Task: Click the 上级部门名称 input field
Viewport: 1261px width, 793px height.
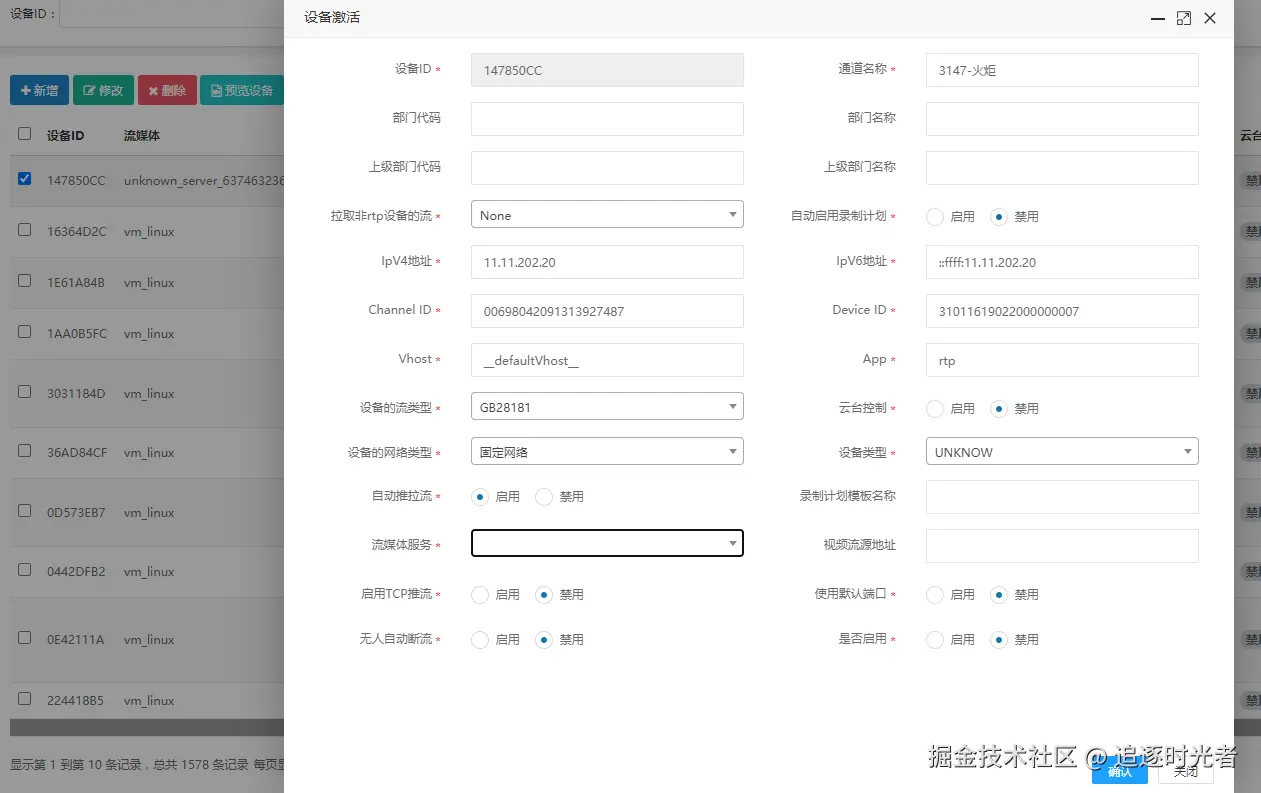Action: 1062,168
